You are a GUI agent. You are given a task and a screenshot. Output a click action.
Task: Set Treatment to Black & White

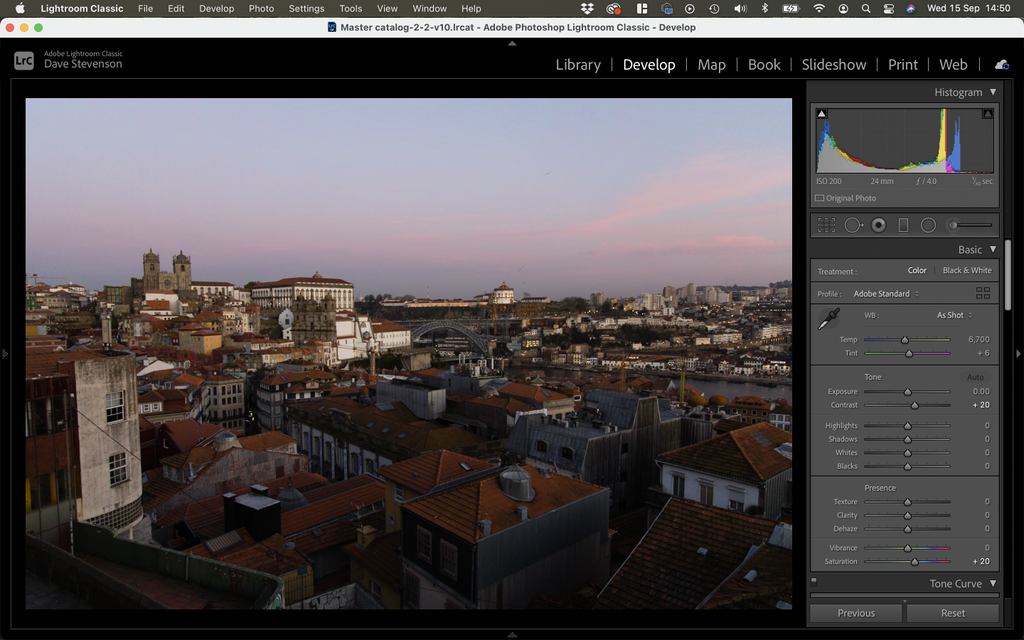[x=967, y=270]
